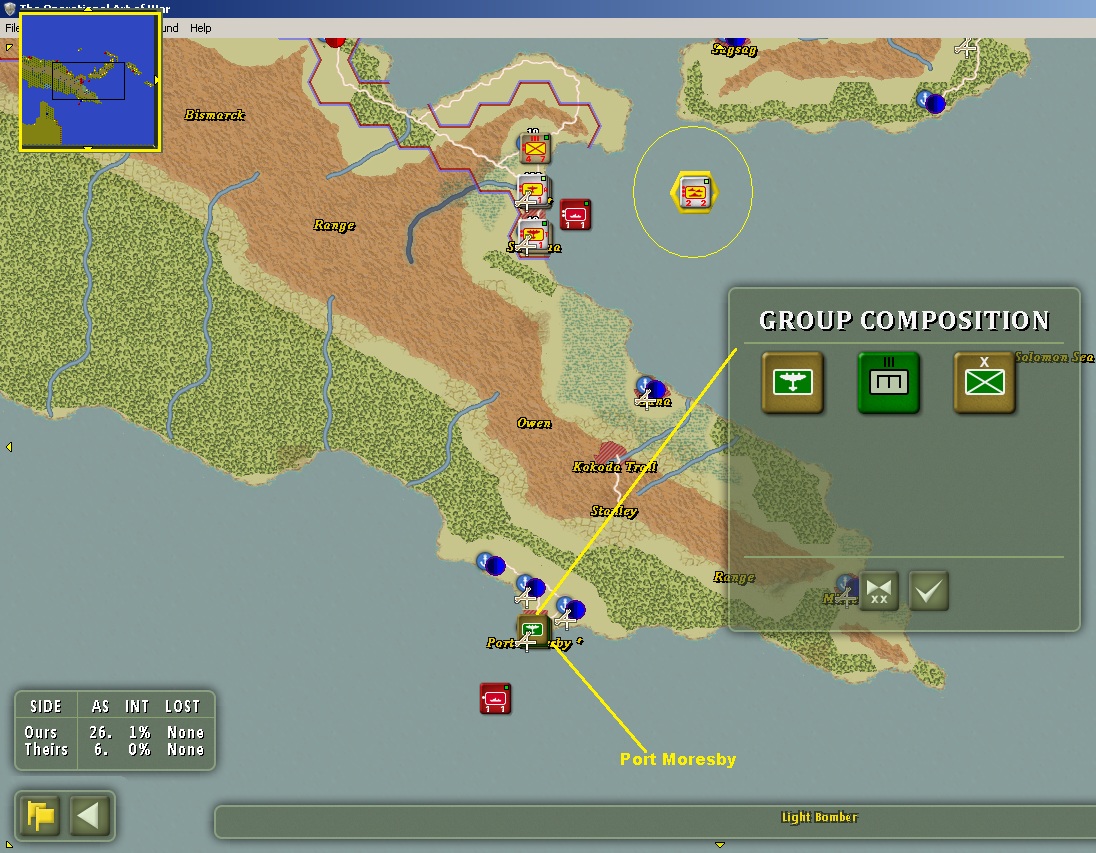Open the Help menu
The height and width of the screenshot is (853, 1096).
click(x=201, y=28)
